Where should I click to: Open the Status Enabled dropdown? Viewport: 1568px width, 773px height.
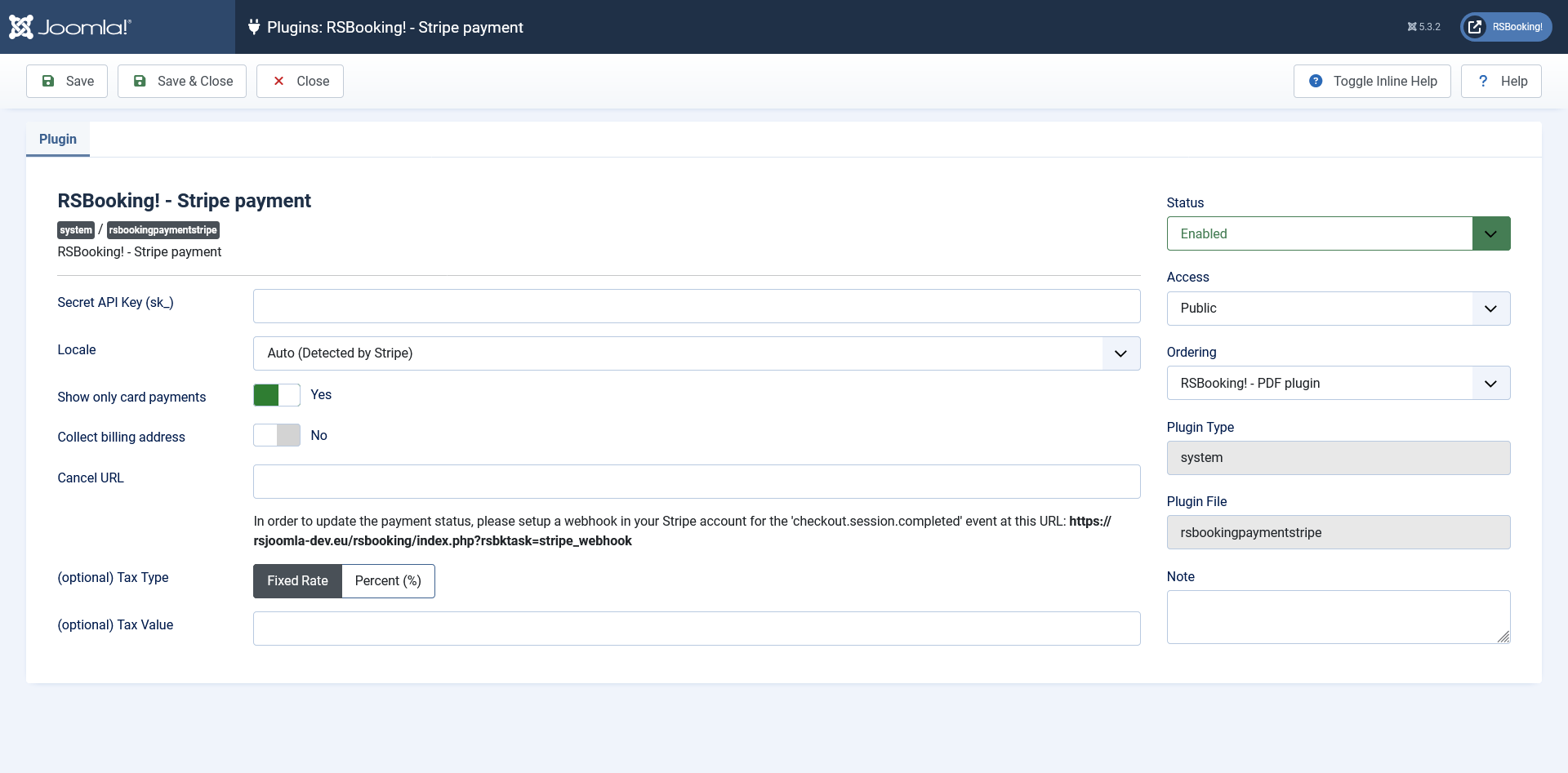tap(1339, 233)
